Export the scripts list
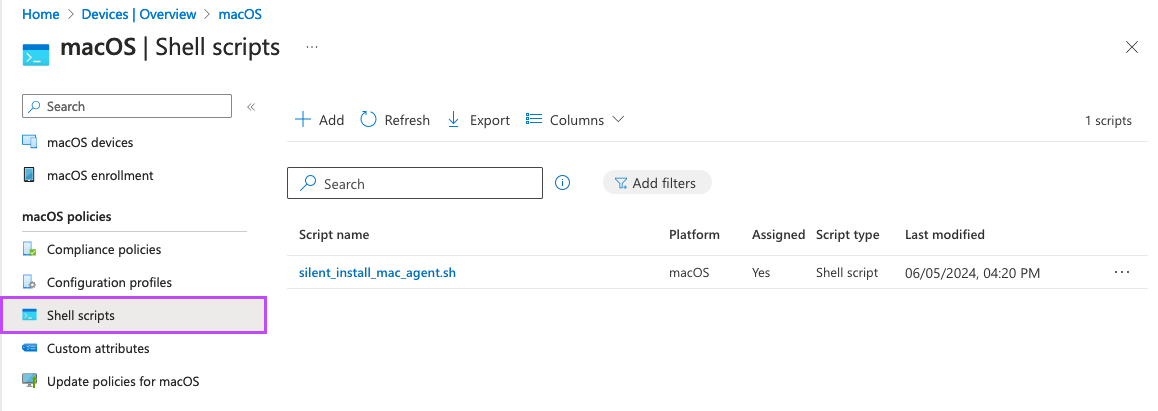The height and width of the screenshot is (411, 1158). pyautogui.click(x=478, y=120)
